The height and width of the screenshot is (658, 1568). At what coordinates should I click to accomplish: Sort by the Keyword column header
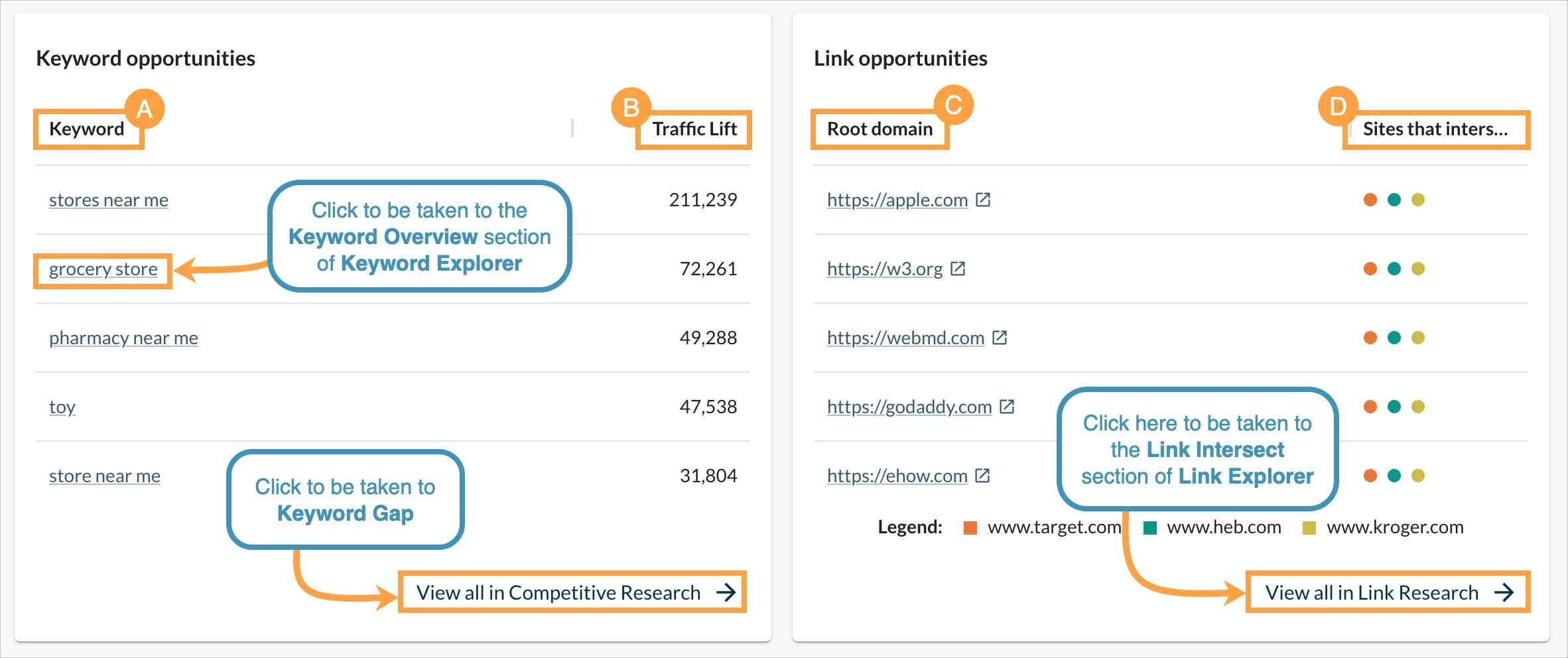[86, 129]
